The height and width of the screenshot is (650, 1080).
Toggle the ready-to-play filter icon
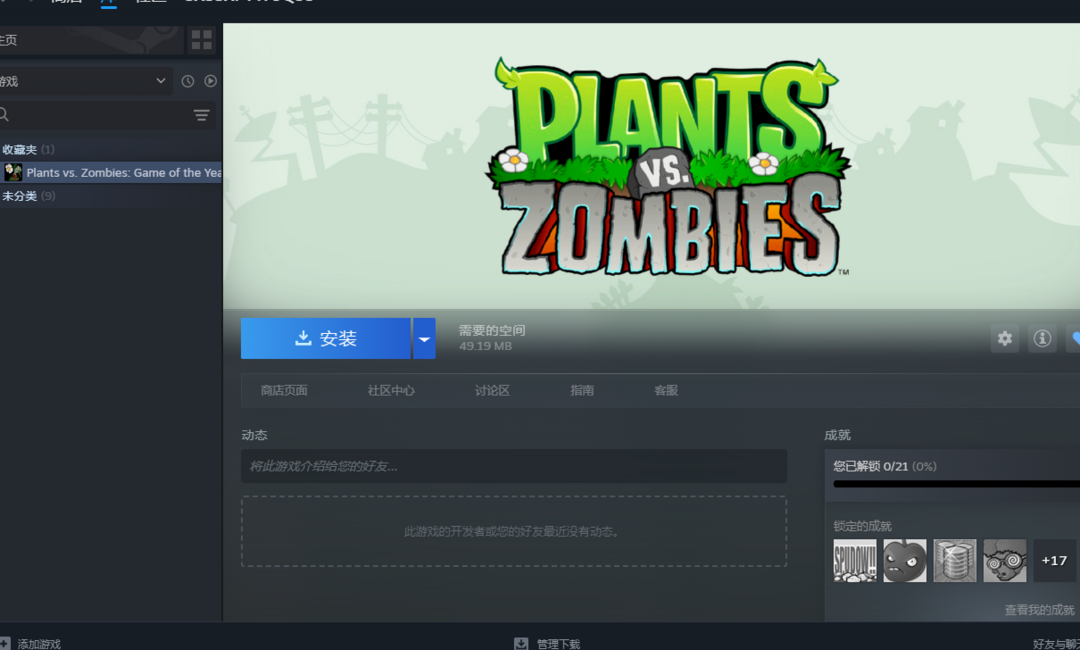click(211, 81)
